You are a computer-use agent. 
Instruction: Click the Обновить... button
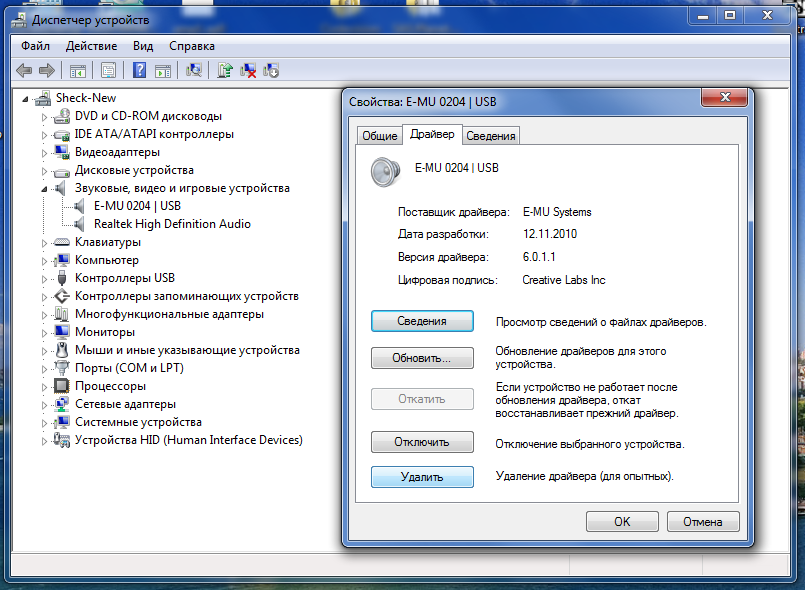(x=422, y=358)
